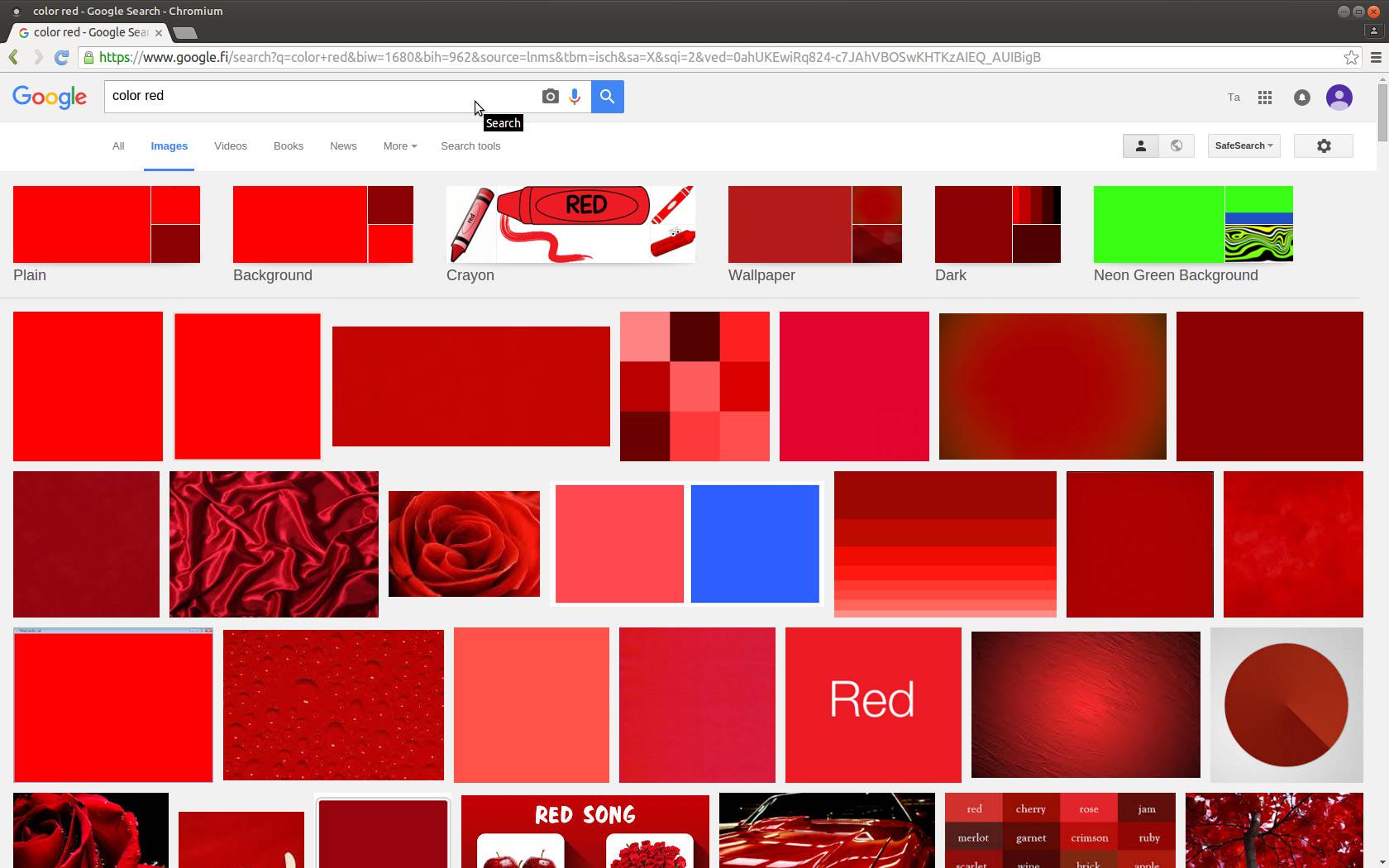Open the notifications bell icon
This screenshot has height=868, width=1389.
1301,98
